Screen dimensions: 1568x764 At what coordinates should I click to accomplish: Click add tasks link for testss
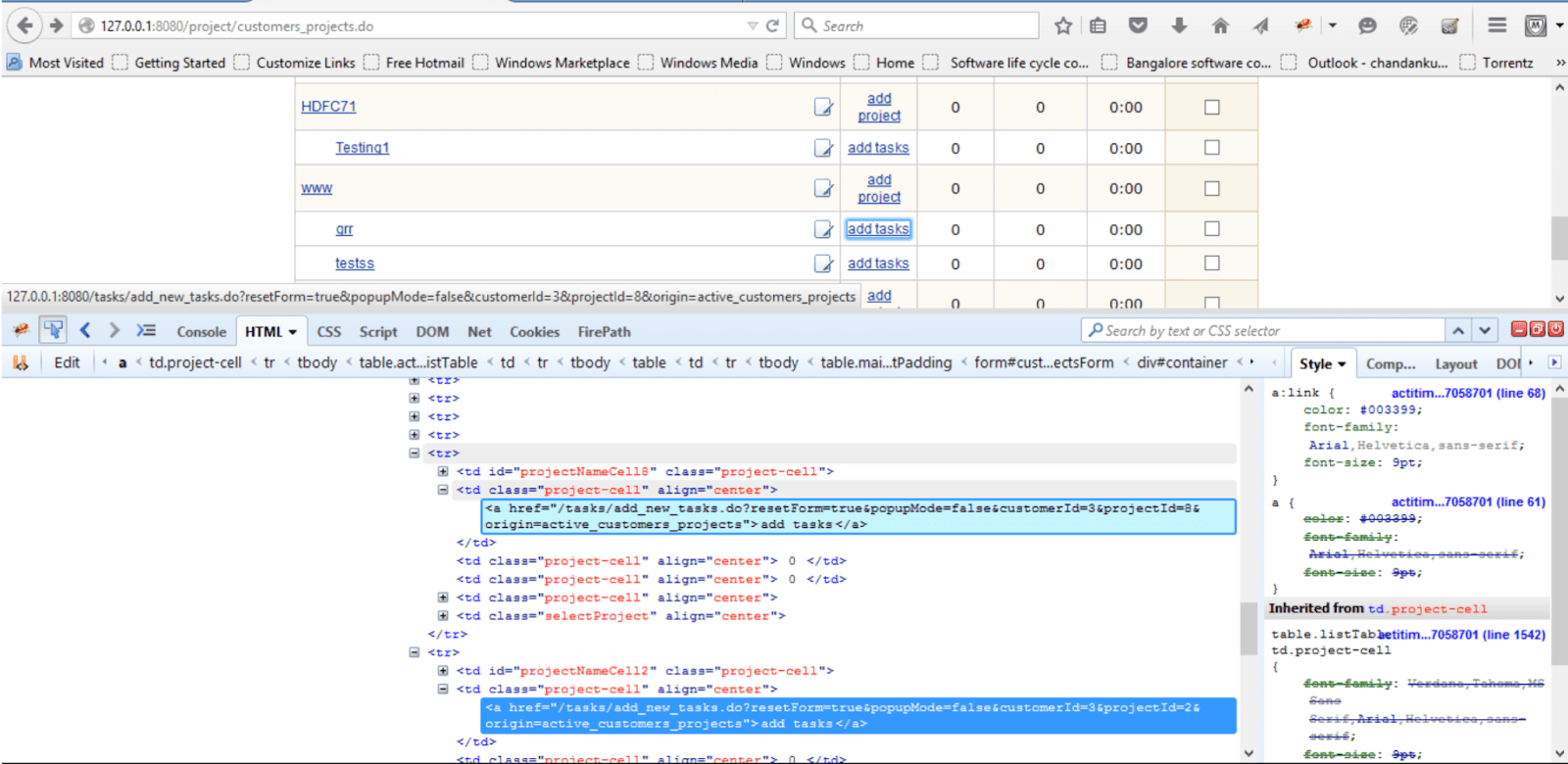pyautogui.click(x=878, y=263)
